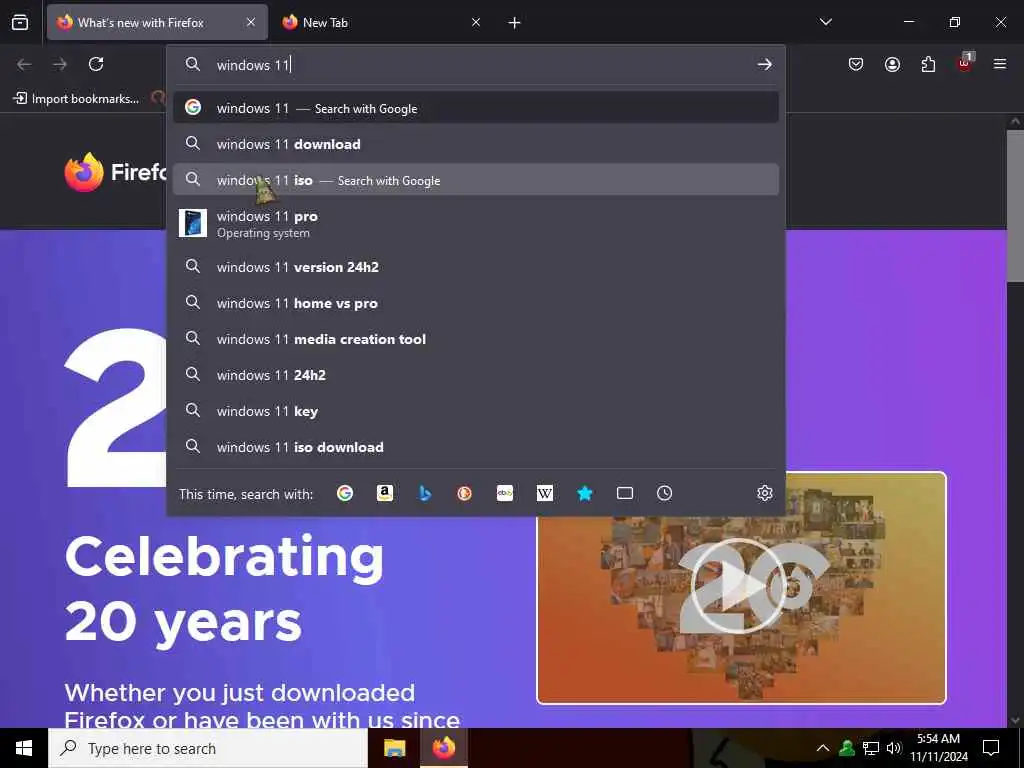Image resolution: width=1024 pixels, height=768 pixels.
Task: Select windows 11 iso suggestion
Action: click(476, 180)
